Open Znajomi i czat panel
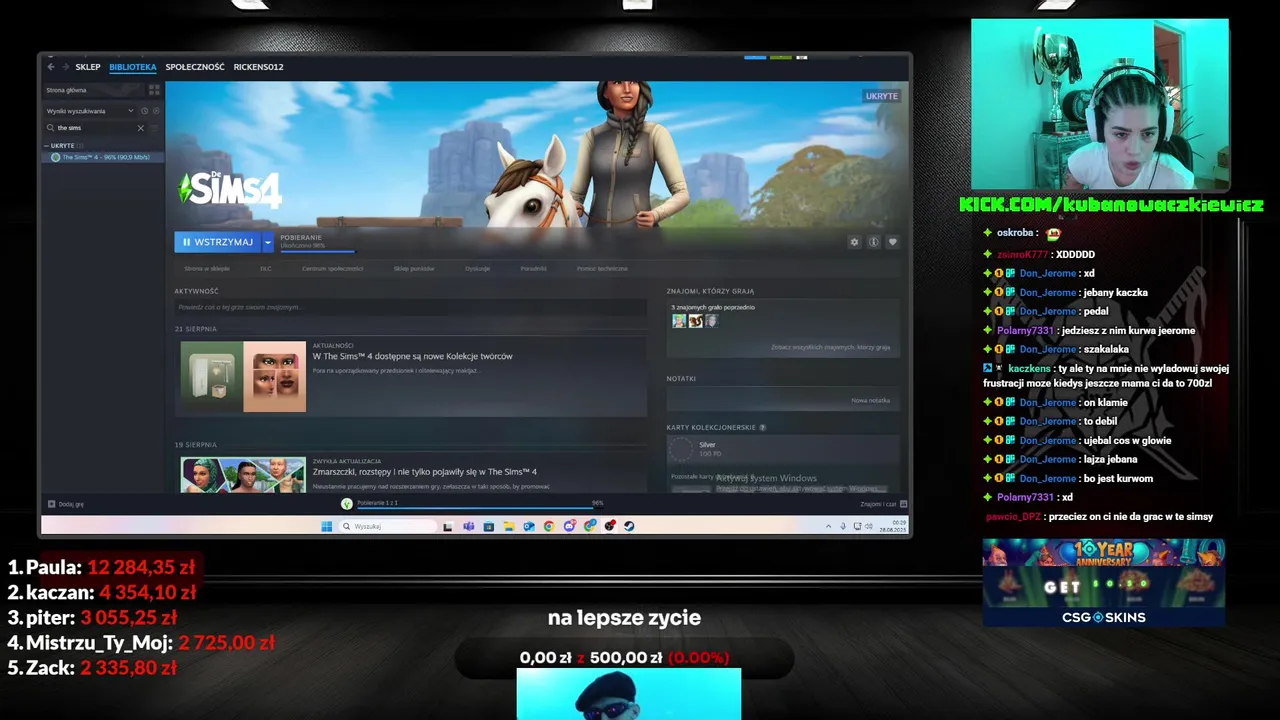 click(x=883, y=504)
